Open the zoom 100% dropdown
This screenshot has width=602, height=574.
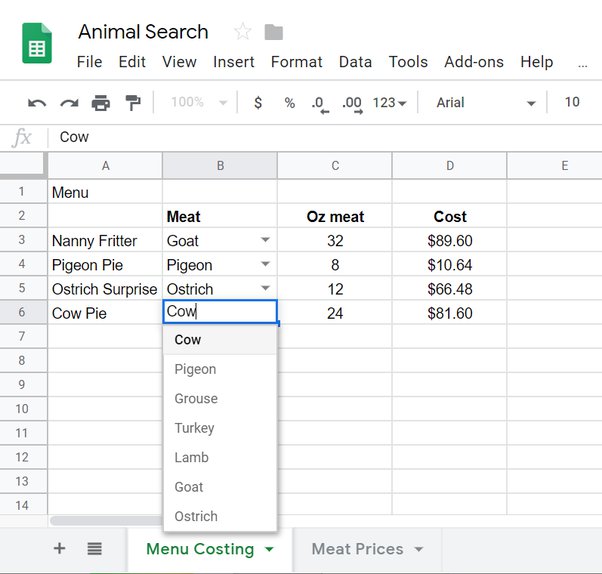point(199,102)
